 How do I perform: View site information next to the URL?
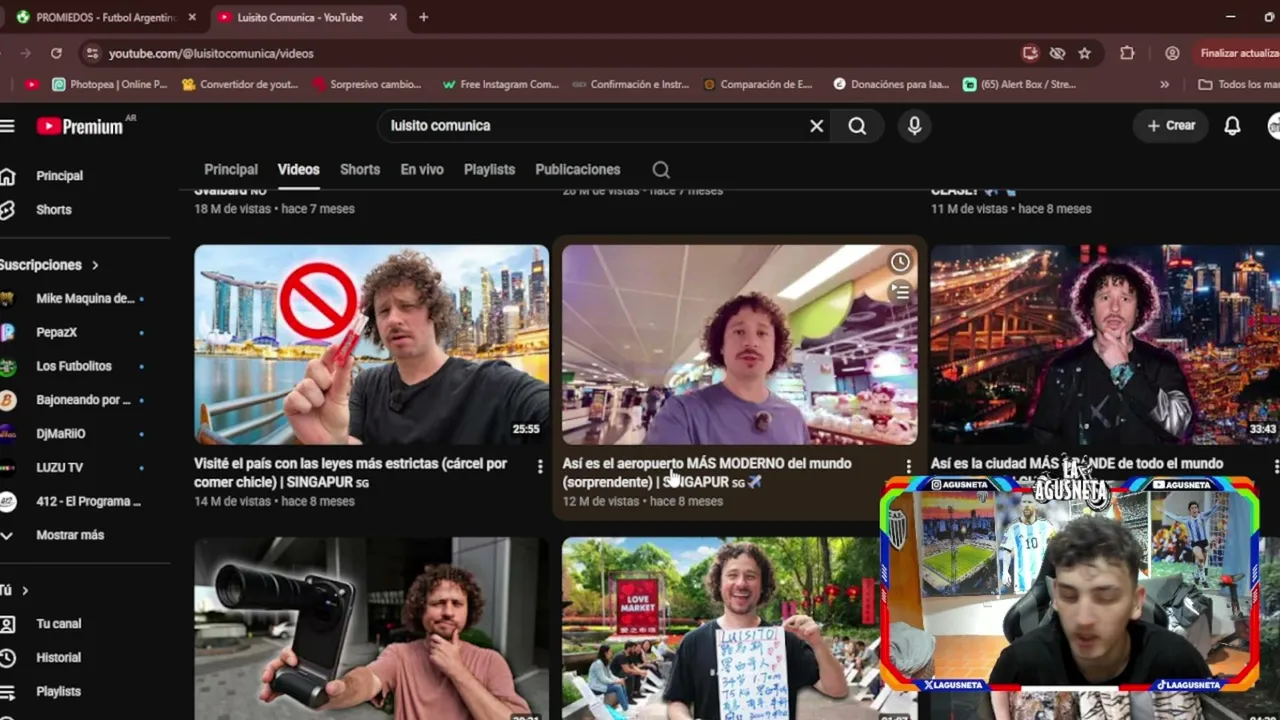click(92, 53)
